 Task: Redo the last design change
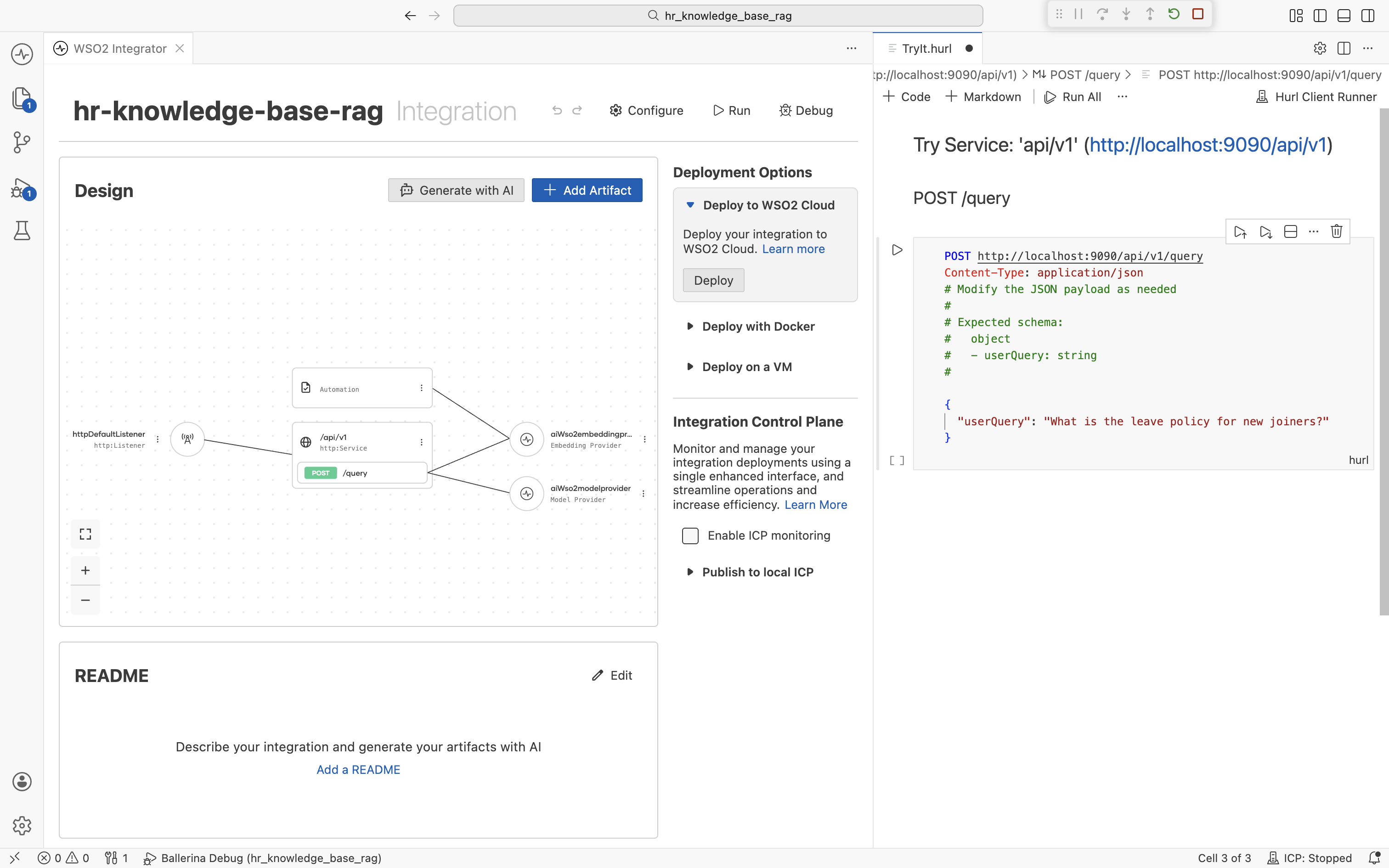click(x=577, y=110)
